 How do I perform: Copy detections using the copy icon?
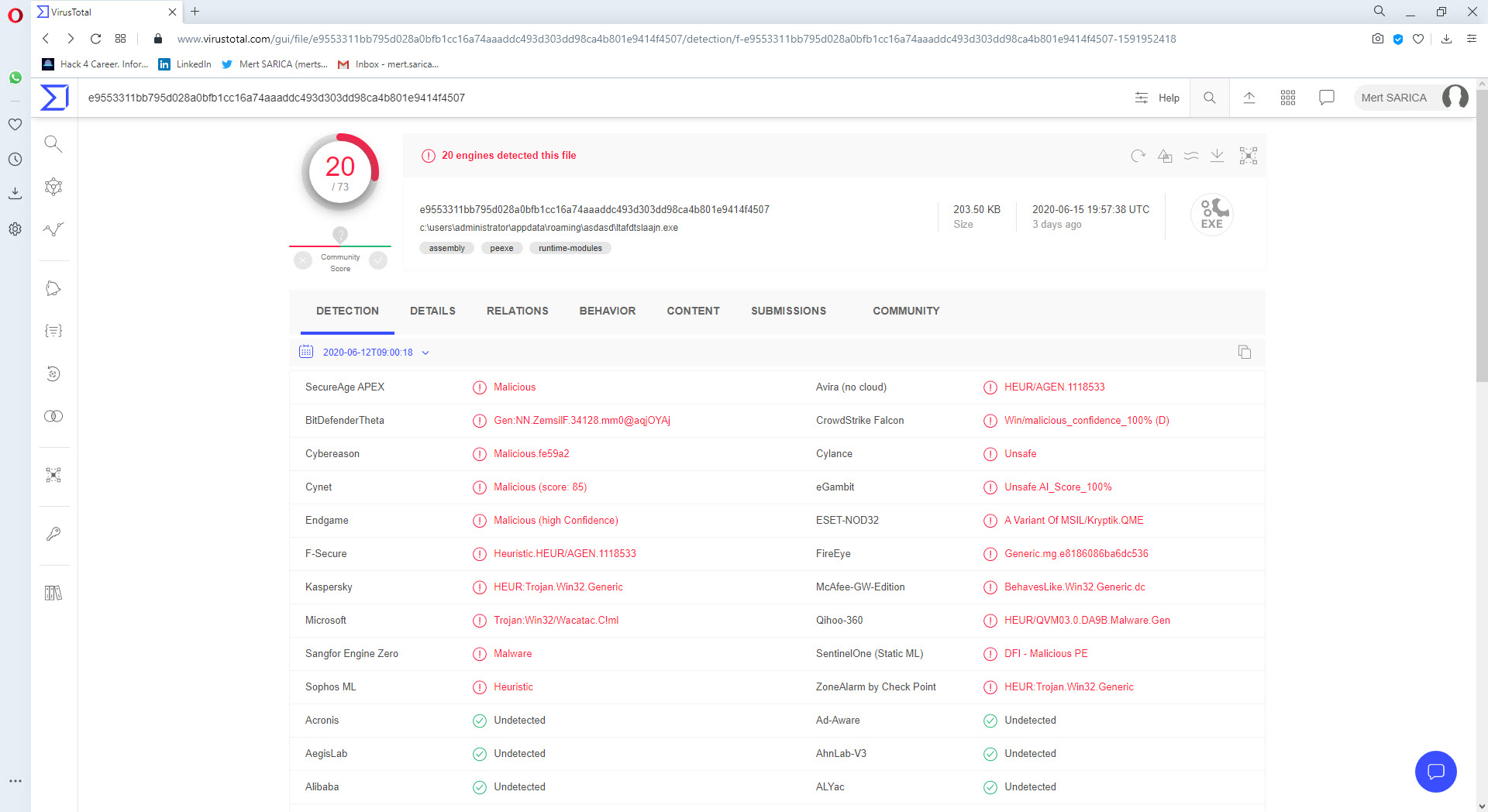[1245, 352]
